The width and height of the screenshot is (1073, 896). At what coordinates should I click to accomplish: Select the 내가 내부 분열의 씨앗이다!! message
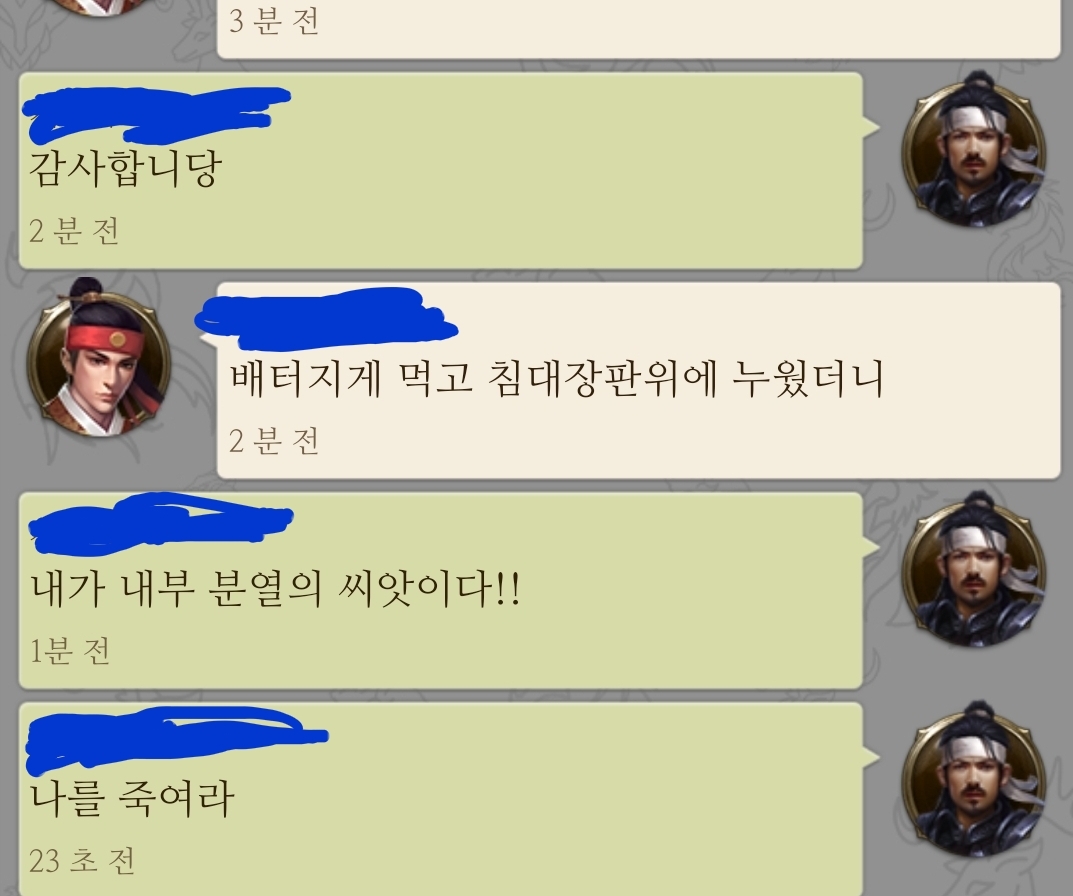coord(275,588)
